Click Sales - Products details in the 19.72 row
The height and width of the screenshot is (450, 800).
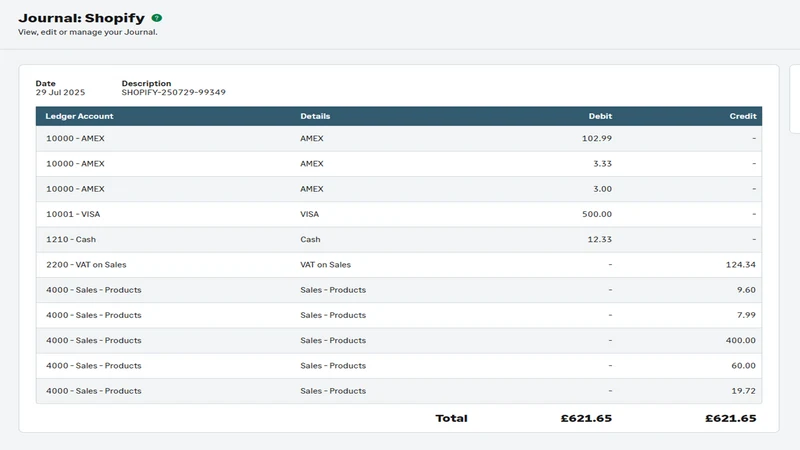333,391
